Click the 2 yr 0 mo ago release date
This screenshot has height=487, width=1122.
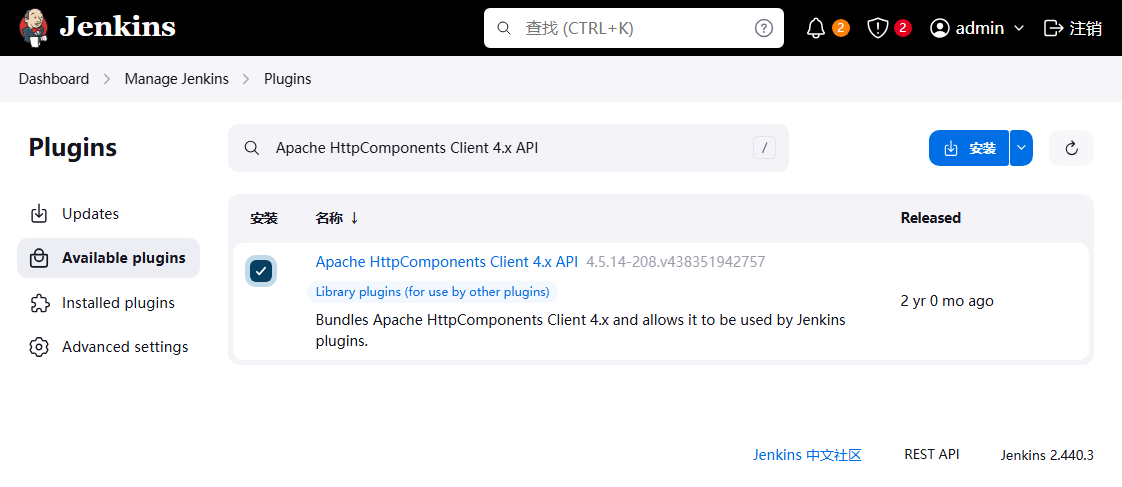point(947,301)
